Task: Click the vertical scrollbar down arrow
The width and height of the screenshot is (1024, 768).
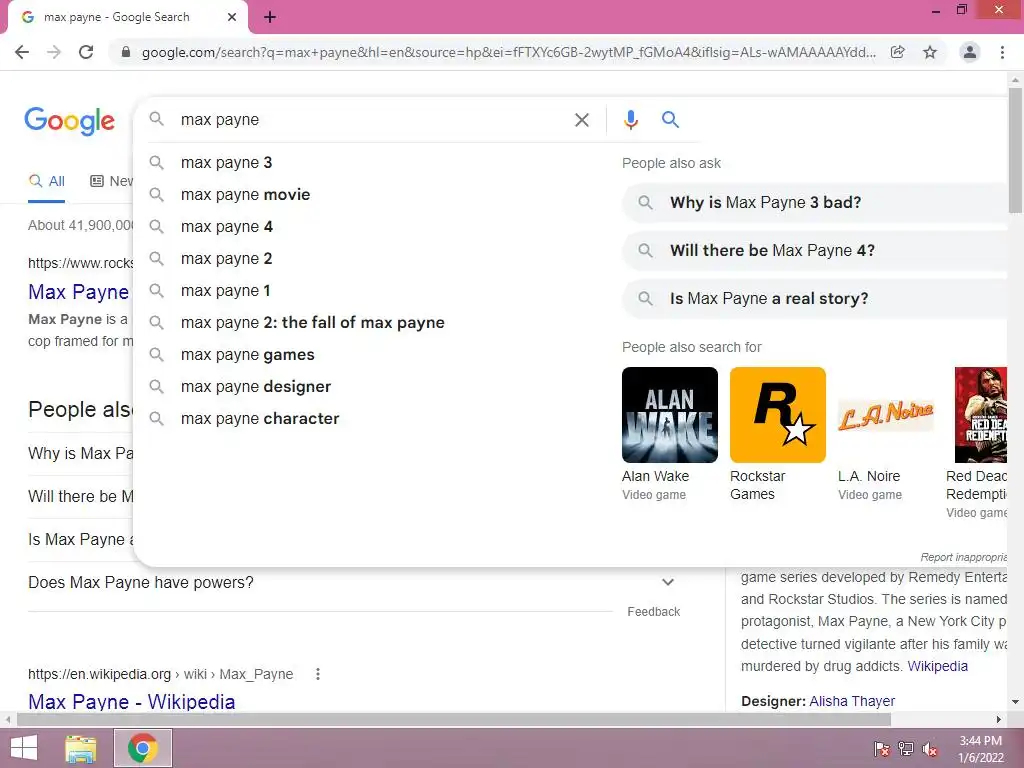Action: click(1015, 702)
